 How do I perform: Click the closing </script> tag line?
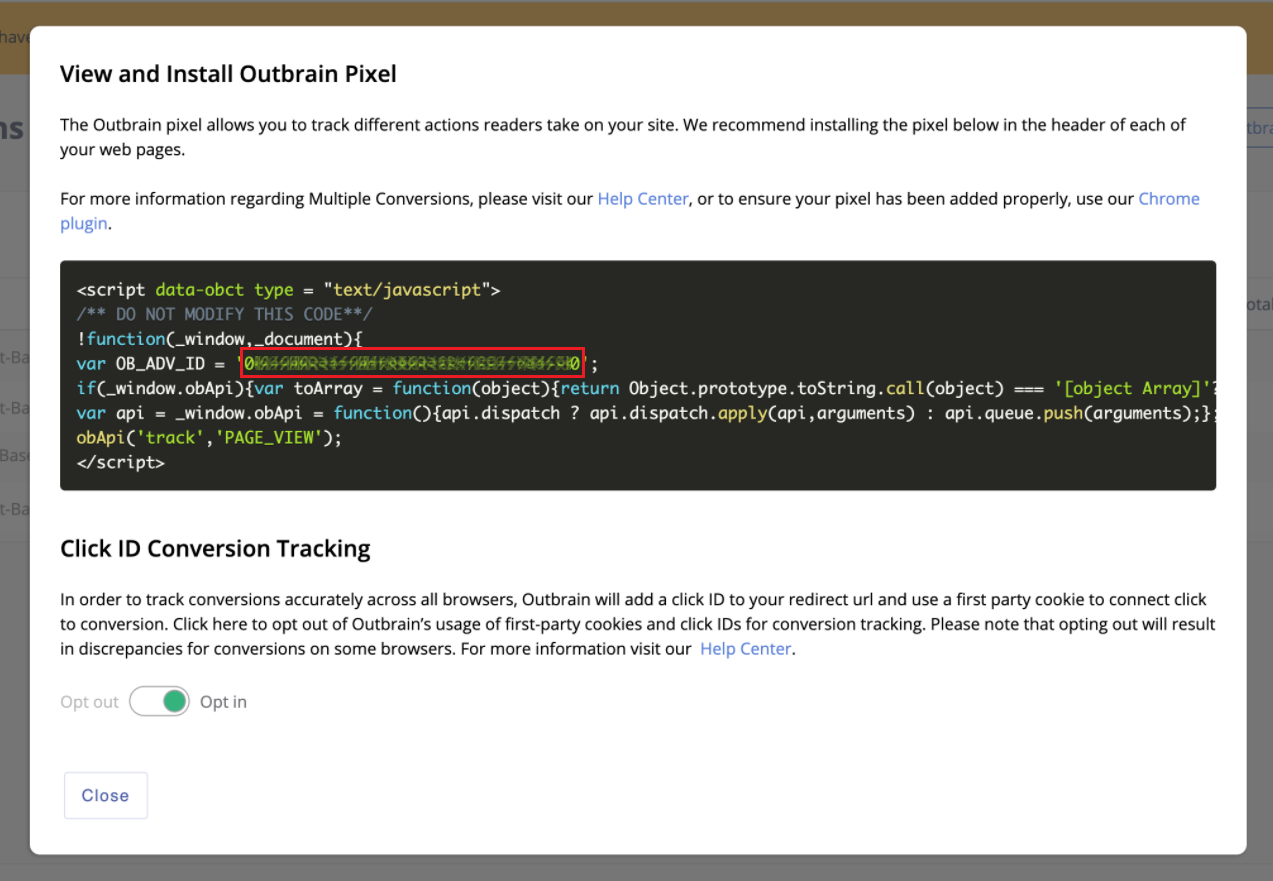120,462
